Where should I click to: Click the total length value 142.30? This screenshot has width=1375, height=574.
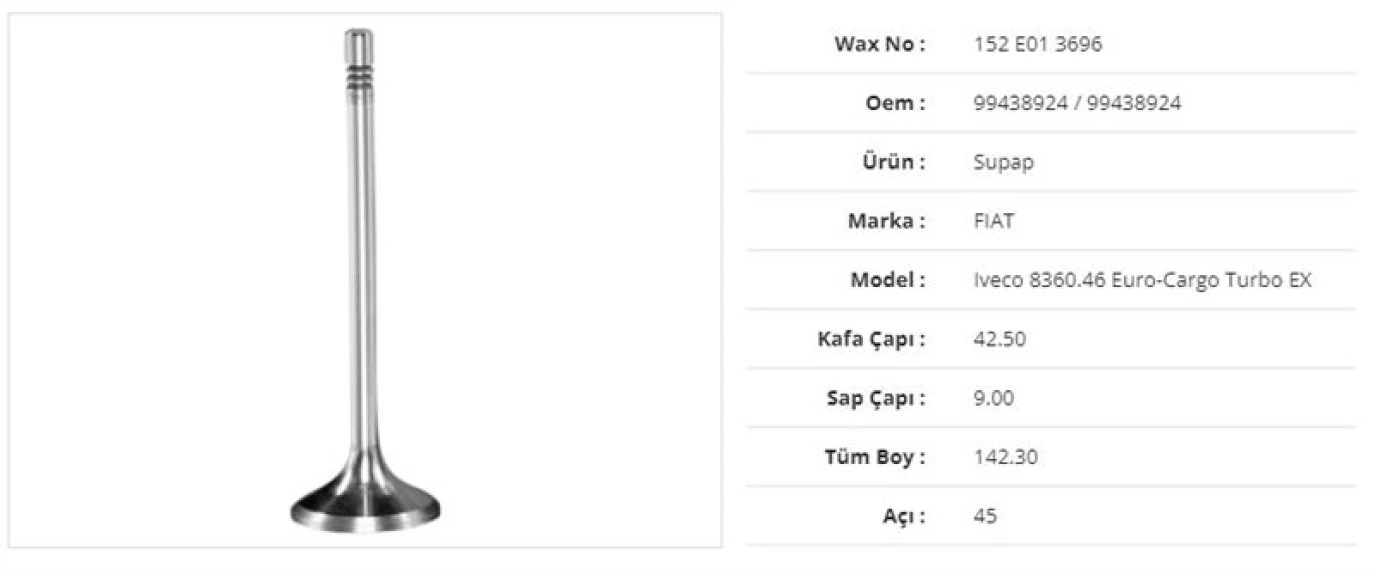[1005, 457]
